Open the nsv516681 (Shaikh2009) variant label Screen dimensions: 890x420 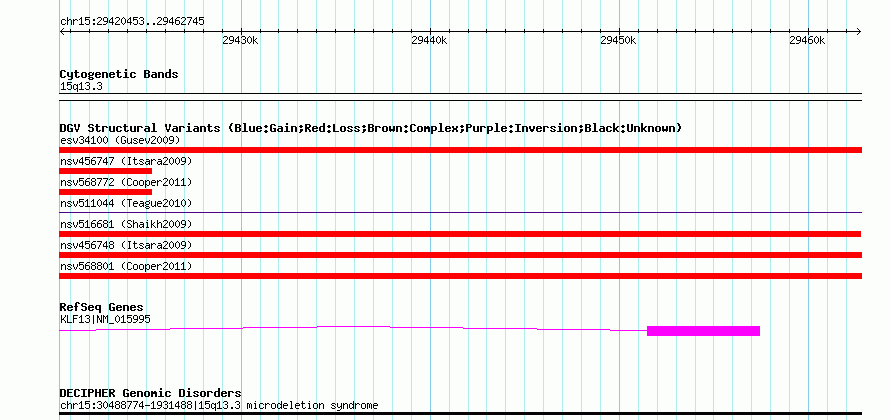126,224
